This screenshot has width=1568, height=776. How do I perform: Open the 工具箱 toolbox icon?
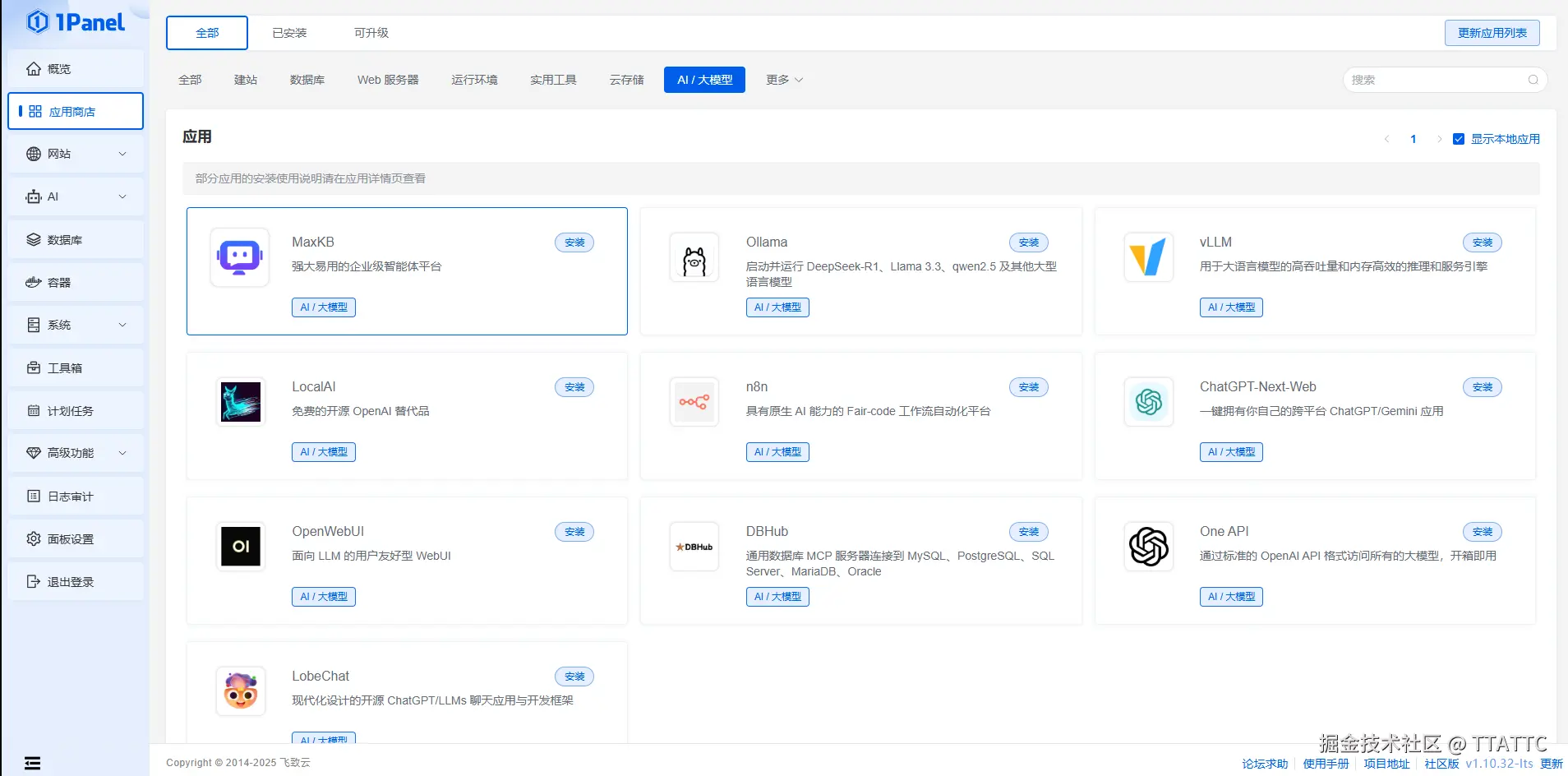(x=34, y=368)
